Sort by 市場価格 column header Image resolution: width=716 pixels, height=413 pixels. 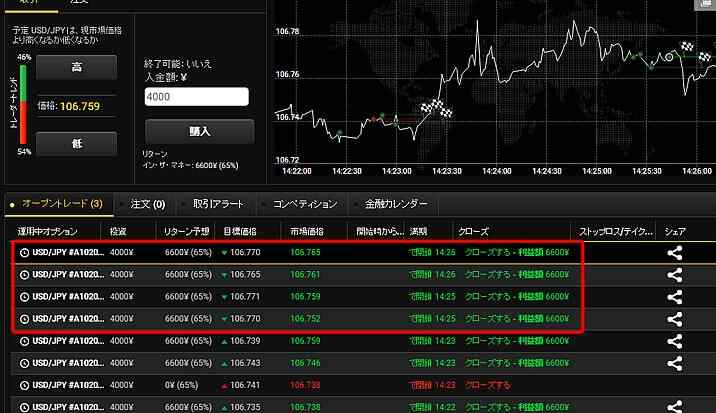tap(306, 232)
